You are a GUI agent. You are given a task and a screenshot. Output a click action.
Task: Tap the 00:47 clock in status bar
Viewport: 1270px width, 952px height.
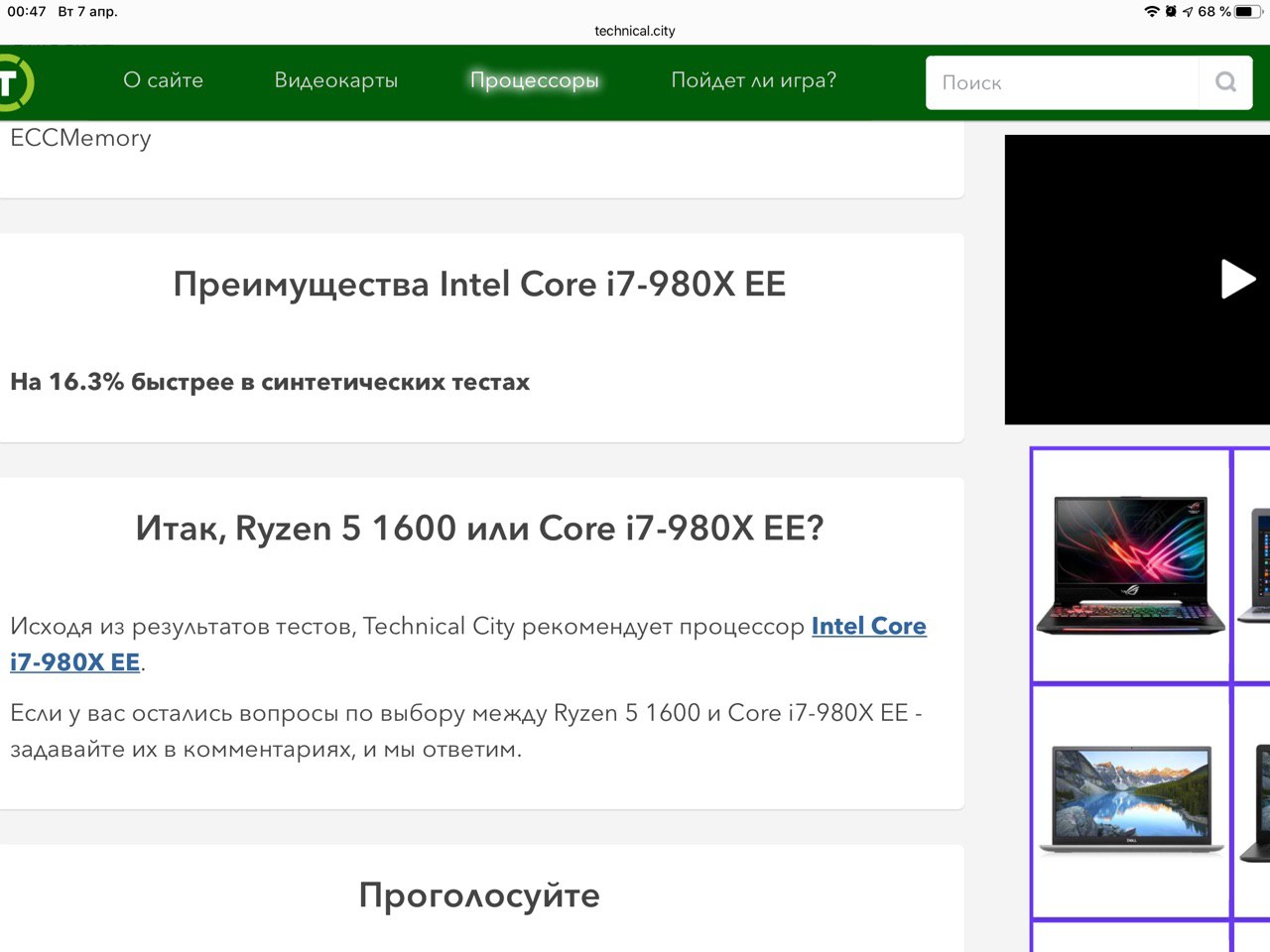tap(27, 11)
